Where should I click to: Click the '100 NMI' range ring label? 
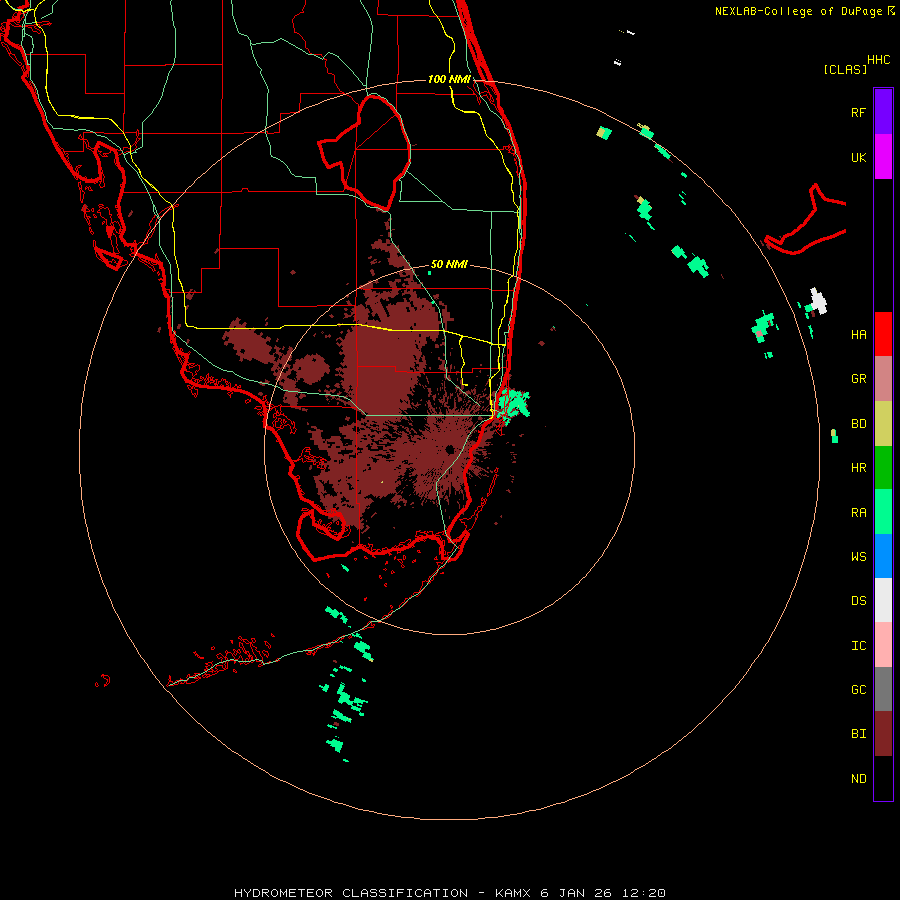tap(449, 79)
